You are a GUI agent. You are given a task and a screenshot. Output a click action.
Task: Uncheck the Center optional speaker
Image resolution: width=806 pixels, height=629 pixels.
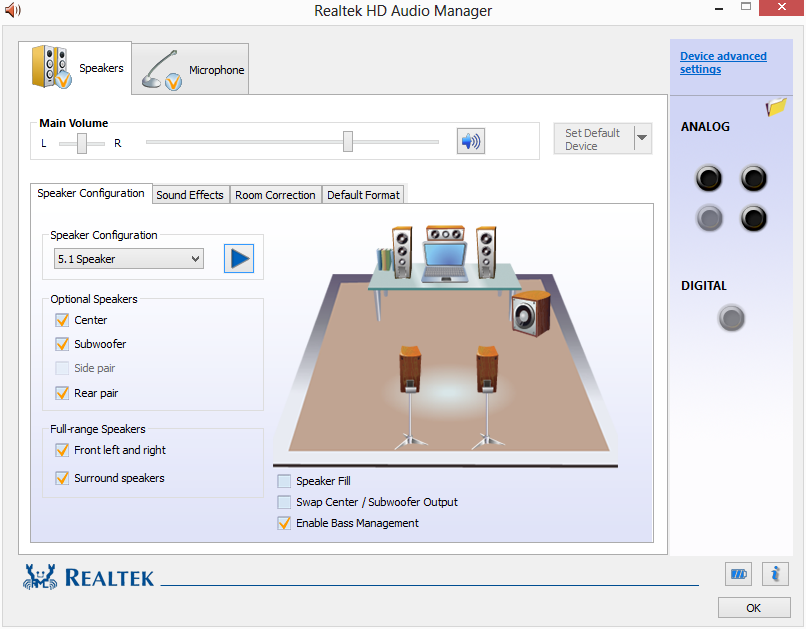coord(62,320)
